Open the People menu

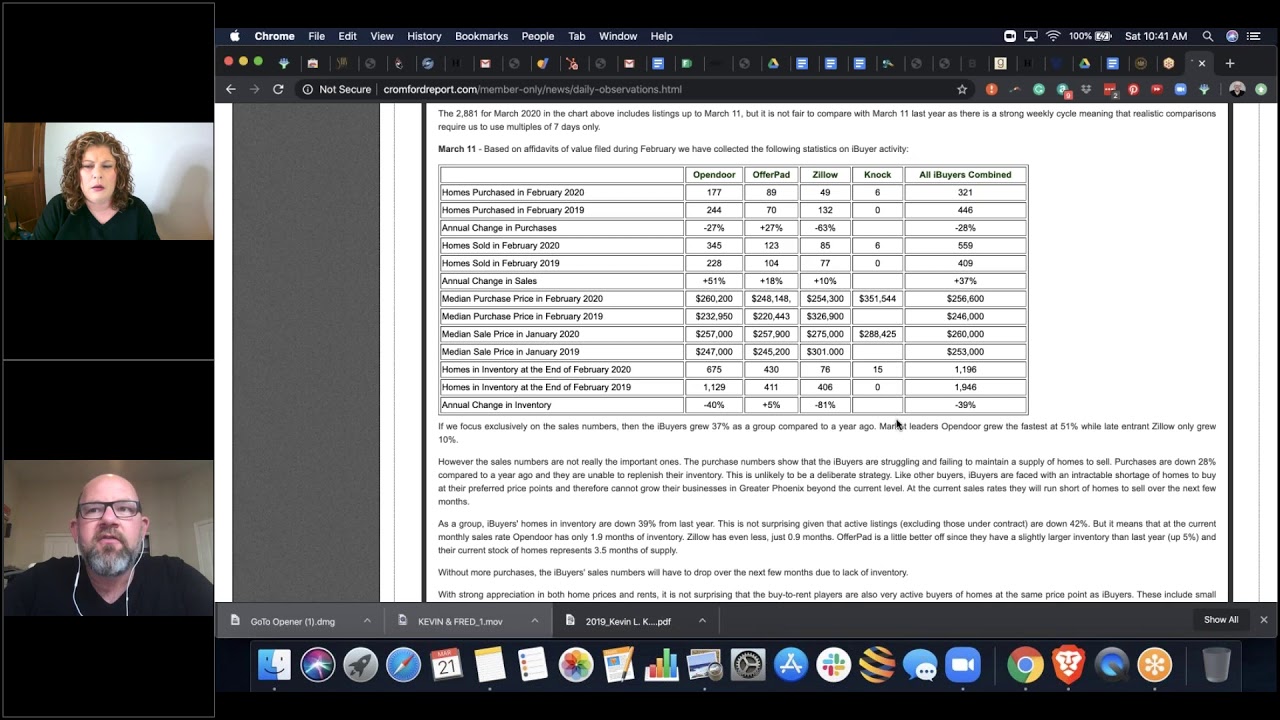click(537, 36)
